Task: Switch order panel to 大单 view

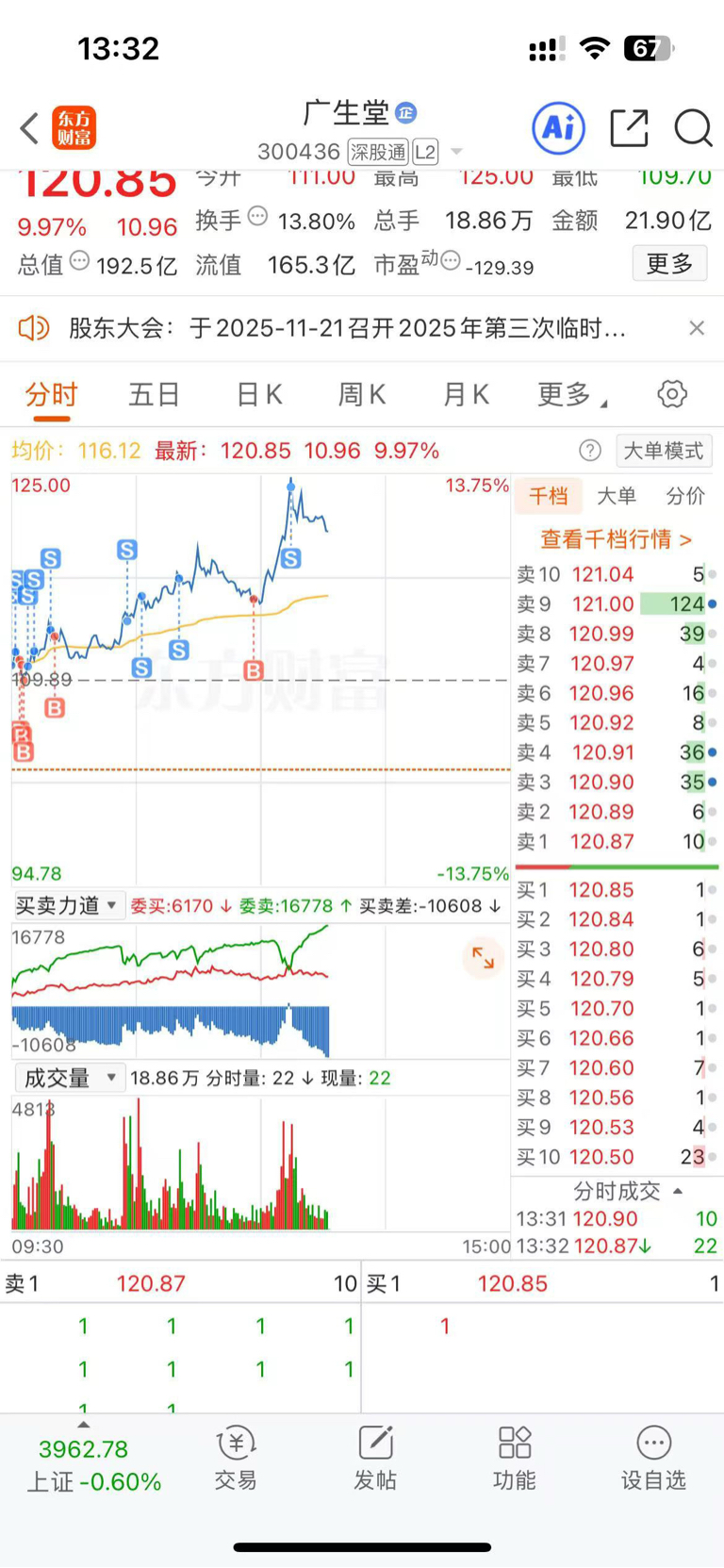Action: [617, 496]
